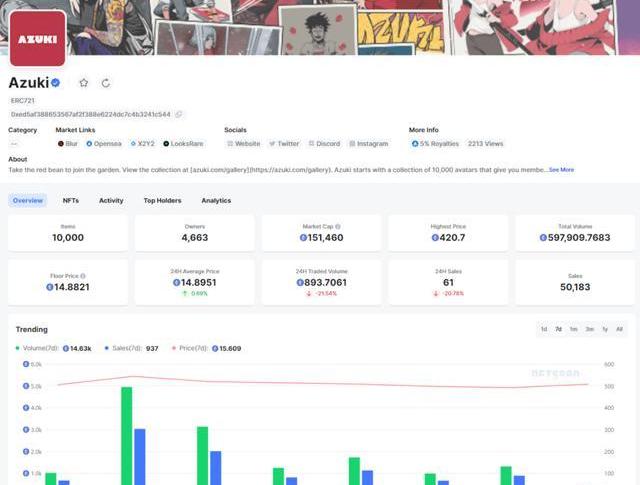Click the 2213 Views label
This screenshot has height=485, width=640.
click(486, 144)
